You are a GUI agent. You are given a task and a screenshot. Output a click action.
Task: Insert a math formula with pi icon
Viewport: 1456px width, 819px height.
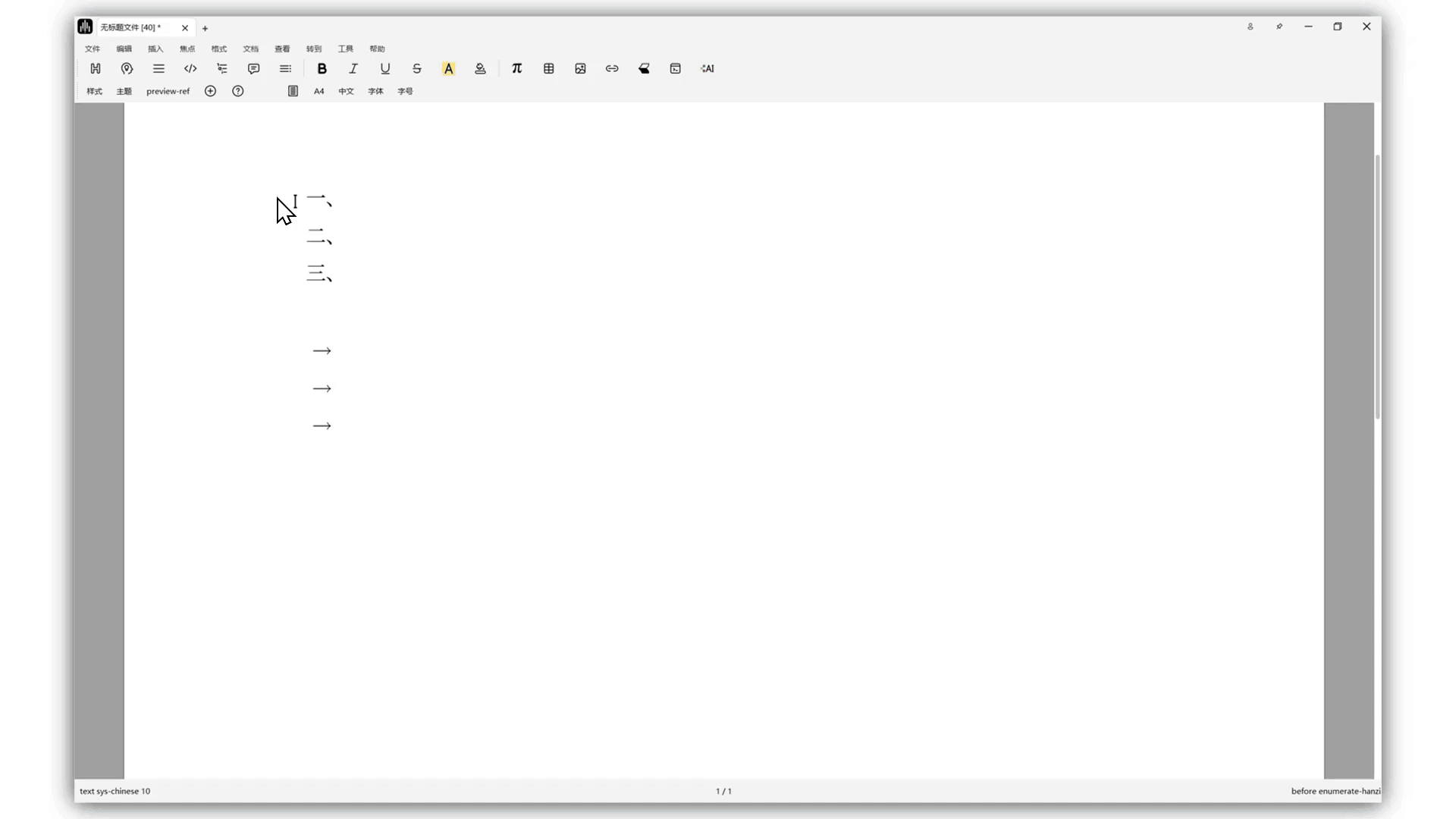click(x=516, y=68)
